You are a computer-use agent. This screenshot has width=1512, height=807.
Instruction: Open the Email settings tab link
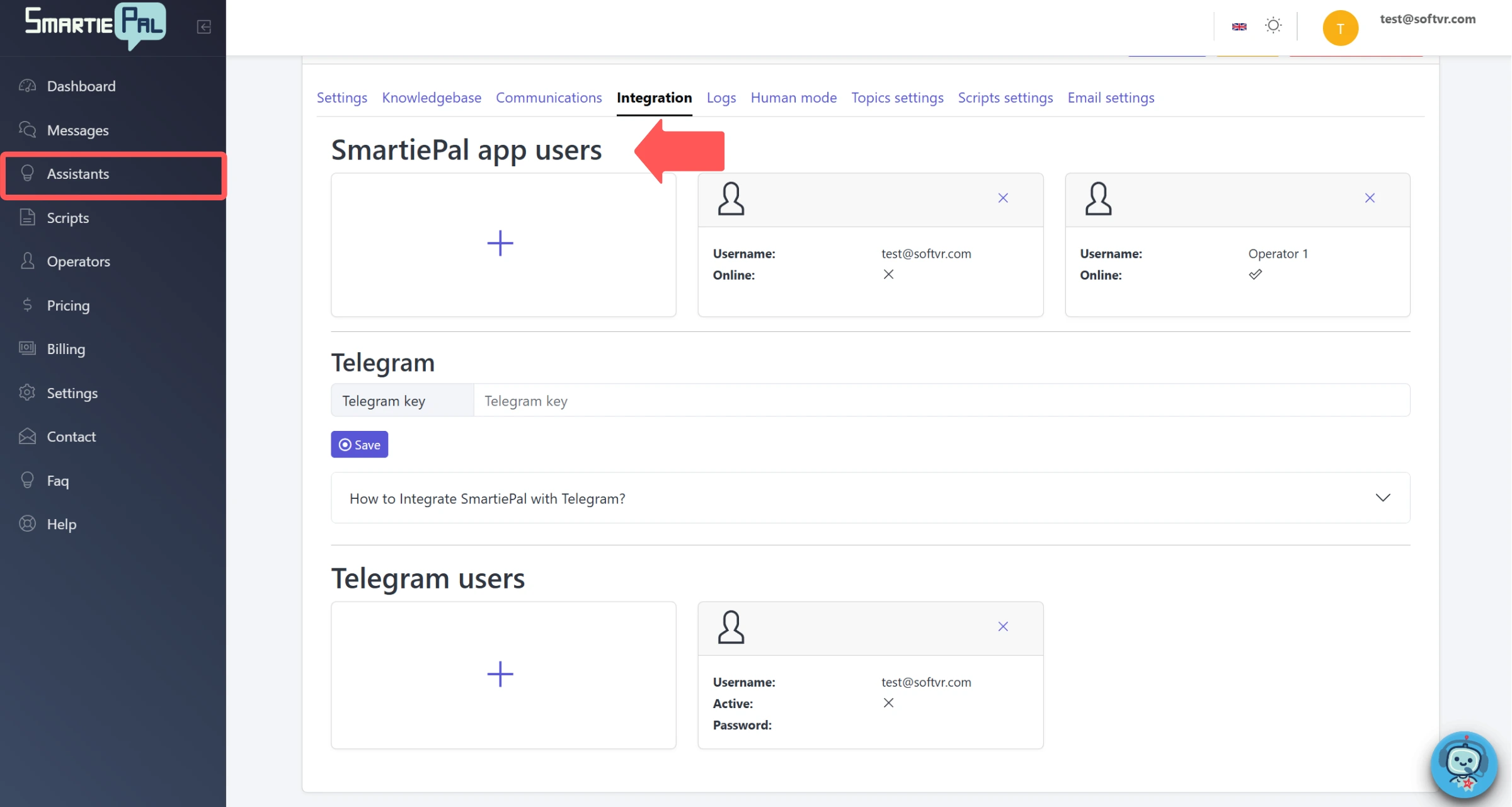click(1110, 98)
